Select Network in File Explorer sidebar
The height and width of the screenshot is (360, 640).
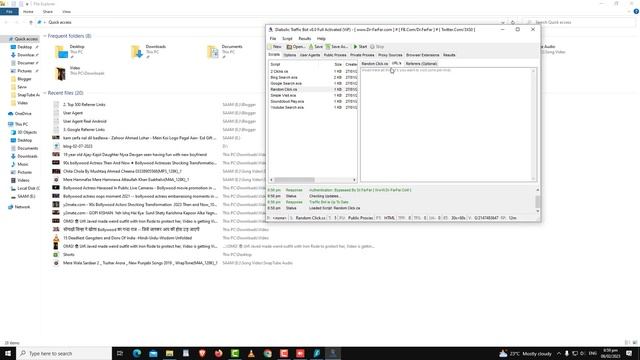(19, 207)
